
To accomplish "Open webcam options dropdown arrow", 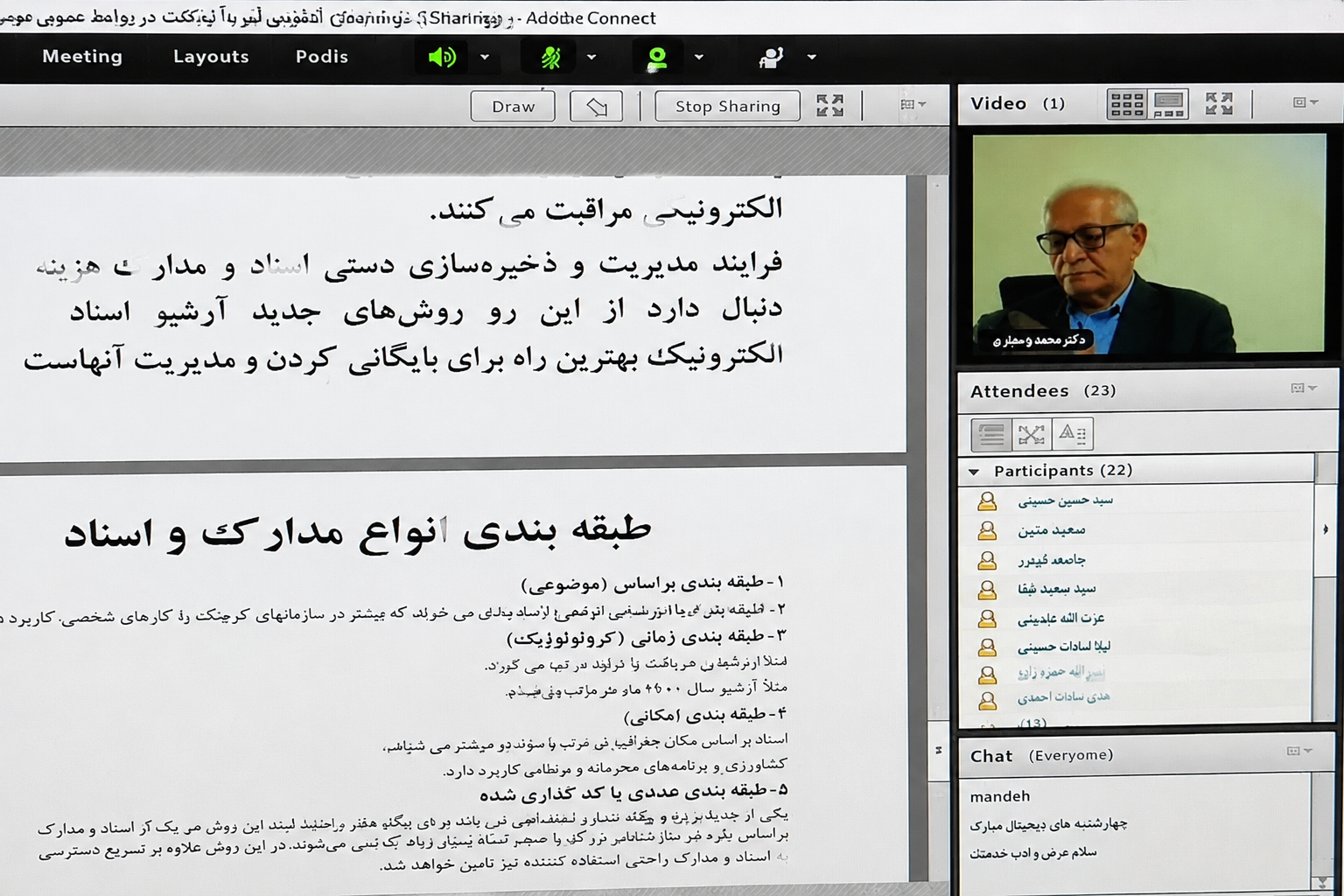I will (x=699, y=58).
